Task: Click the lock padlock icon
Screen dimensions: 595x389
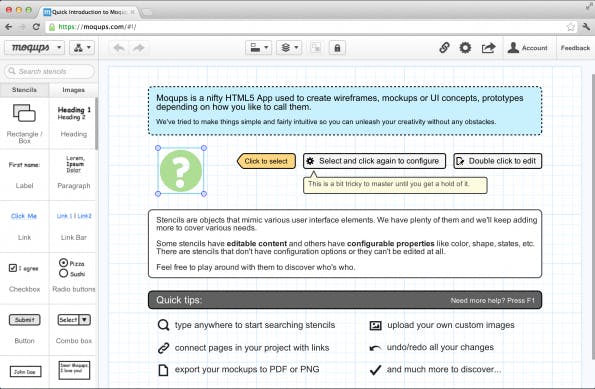Action: 337,48
